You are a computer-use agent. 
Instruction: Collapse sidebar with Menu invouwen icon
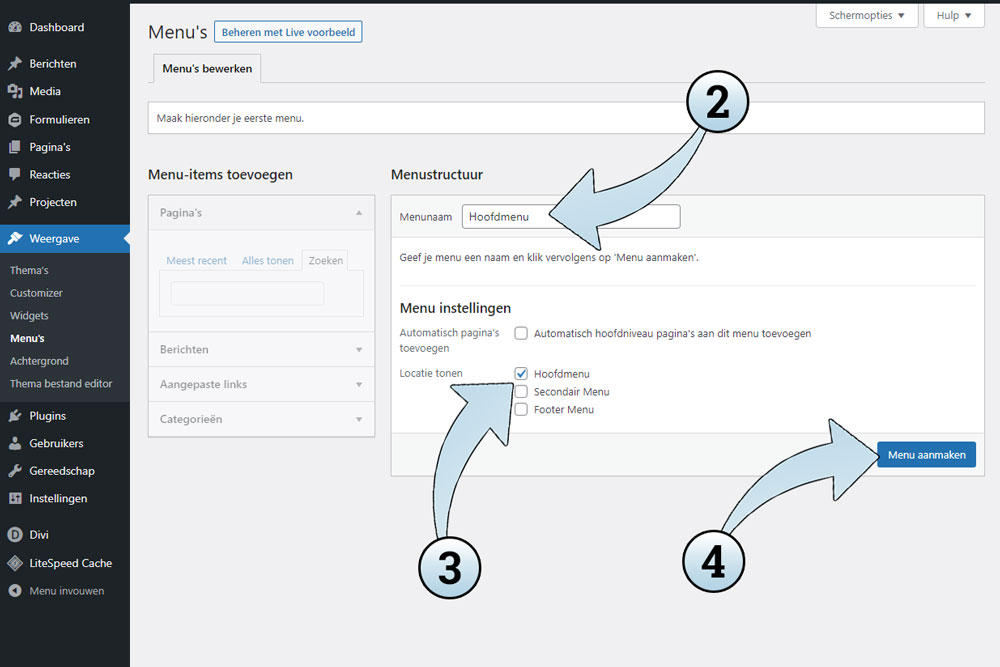(15, 591)
